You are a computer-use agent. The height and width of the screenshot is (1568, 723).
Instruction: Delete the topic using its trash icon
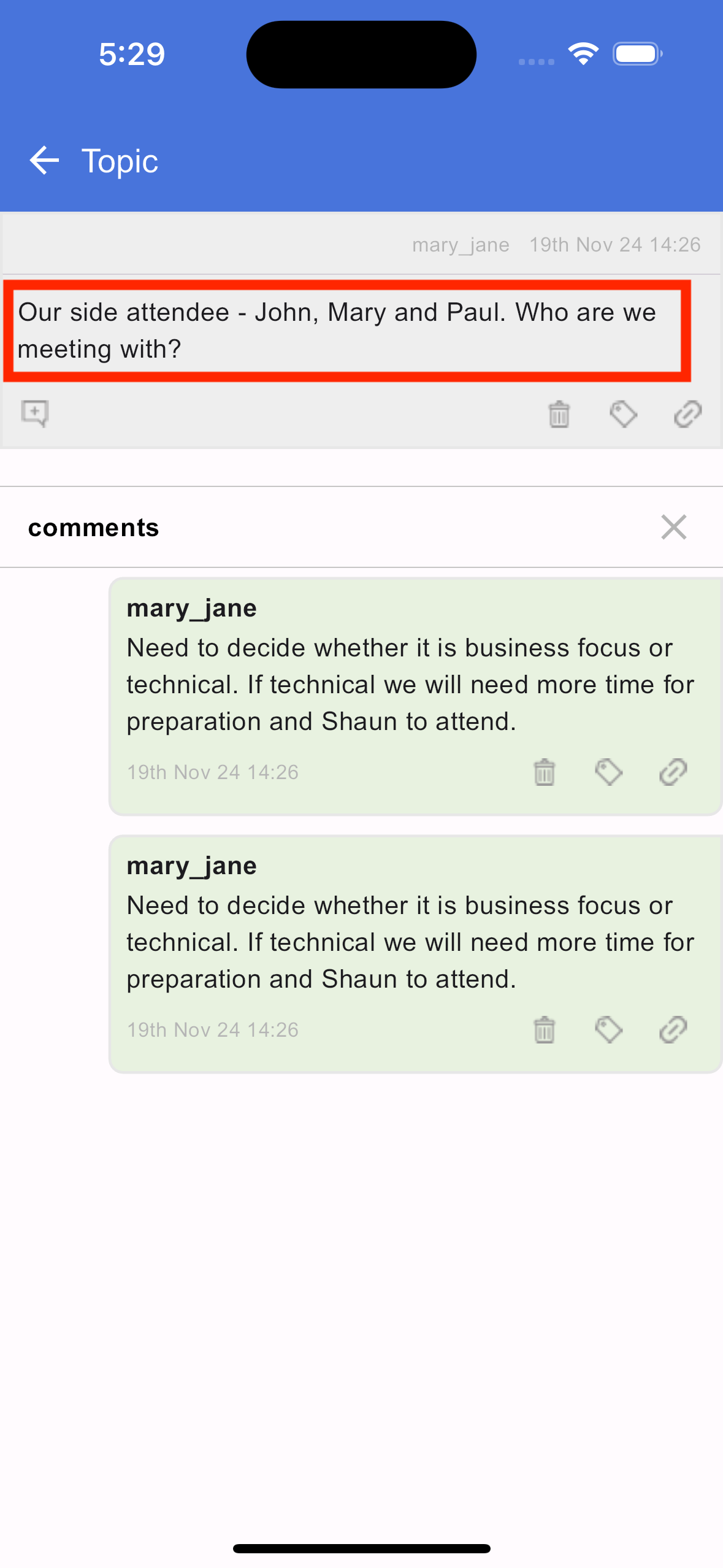click(559, 414)
